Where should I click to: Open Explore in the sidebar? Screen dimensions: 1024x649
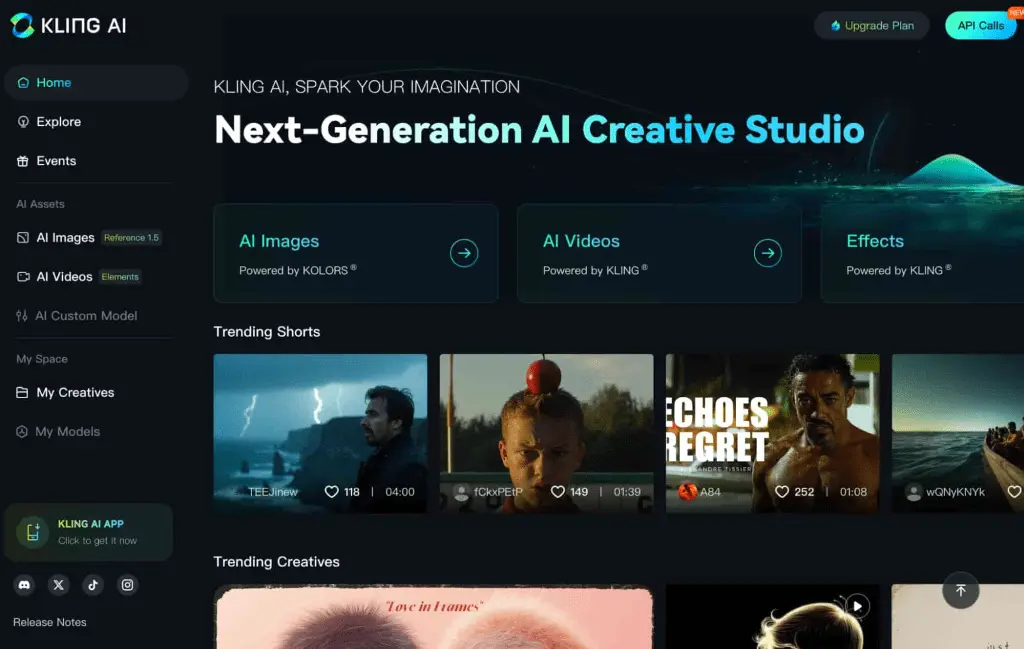pyautogui.click(x=58, y=122)
